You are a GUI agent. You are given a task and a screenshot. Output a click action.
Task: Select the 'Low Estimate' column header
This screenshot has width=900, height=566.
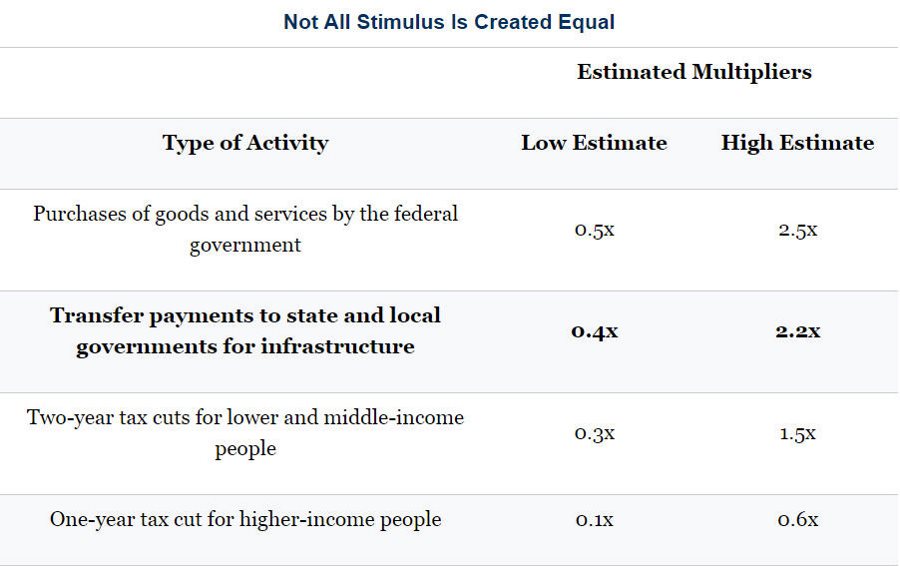[593, 143]
